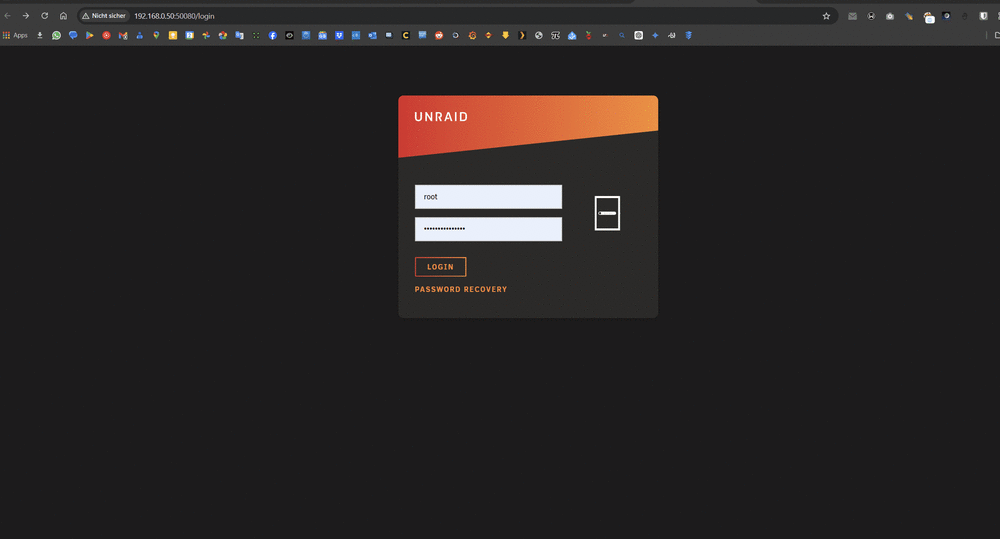Open the Reddit bookmark
Screen dimensions: 1000x539
pos(439,36)
